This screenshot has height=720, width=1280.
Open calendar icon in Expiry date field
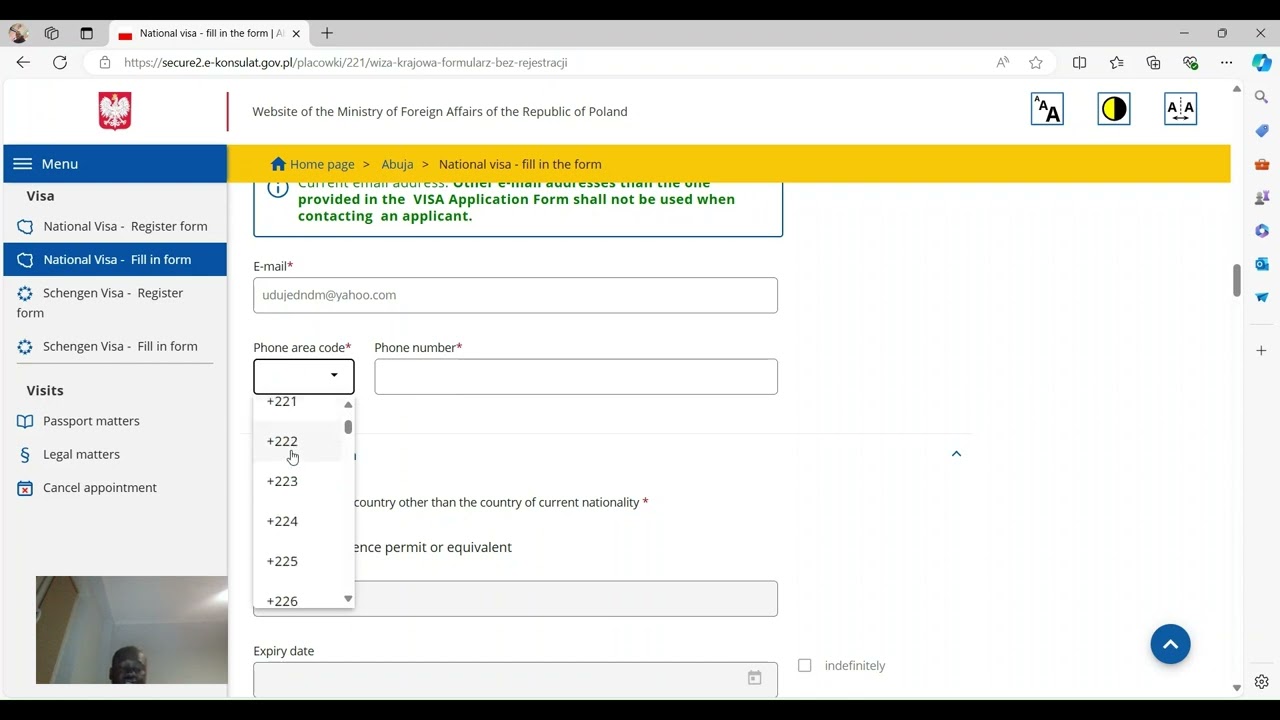click(755, 678)
